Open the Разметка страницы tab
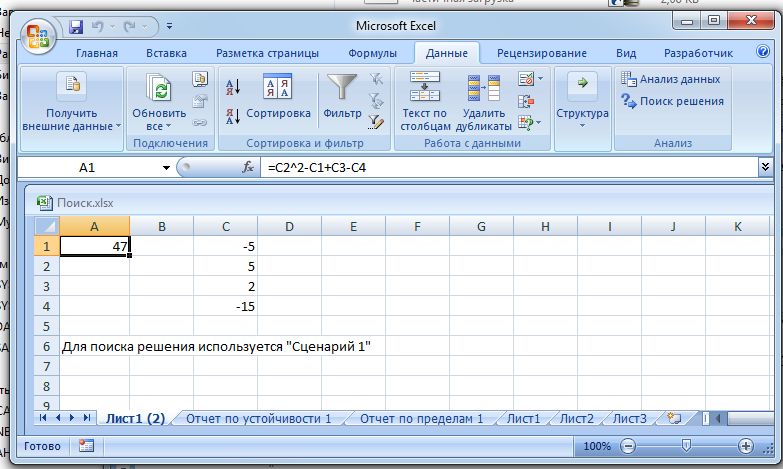Image resolution: width=783 pixels, height=469 pixels. point(267,53)
